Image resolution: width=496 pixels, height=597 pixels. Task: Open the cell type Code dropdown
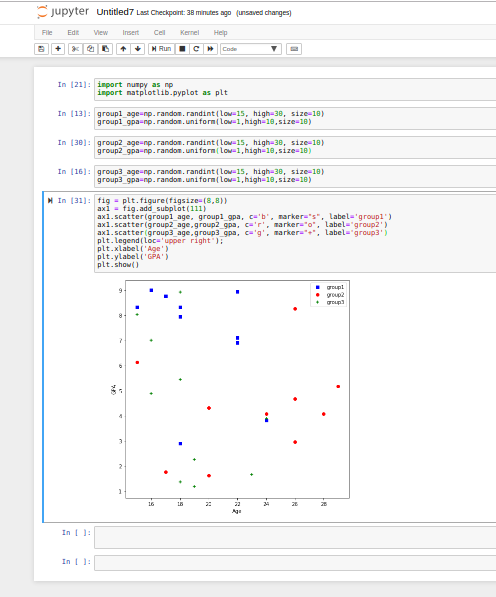click(251, 49)
